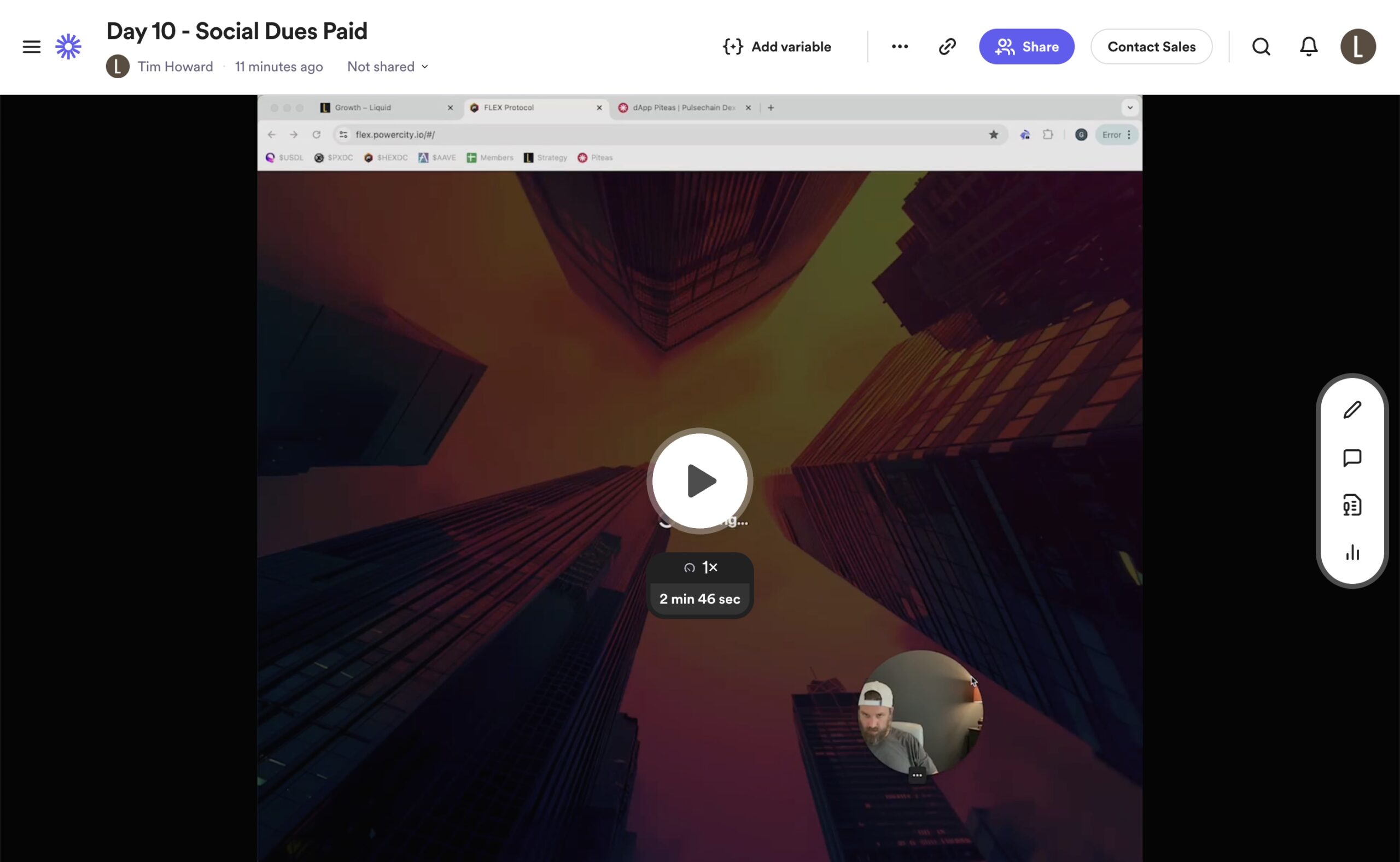Open the hamburger navigation menu
Viewport: 1400px width, 862px height.
(31, 47)
